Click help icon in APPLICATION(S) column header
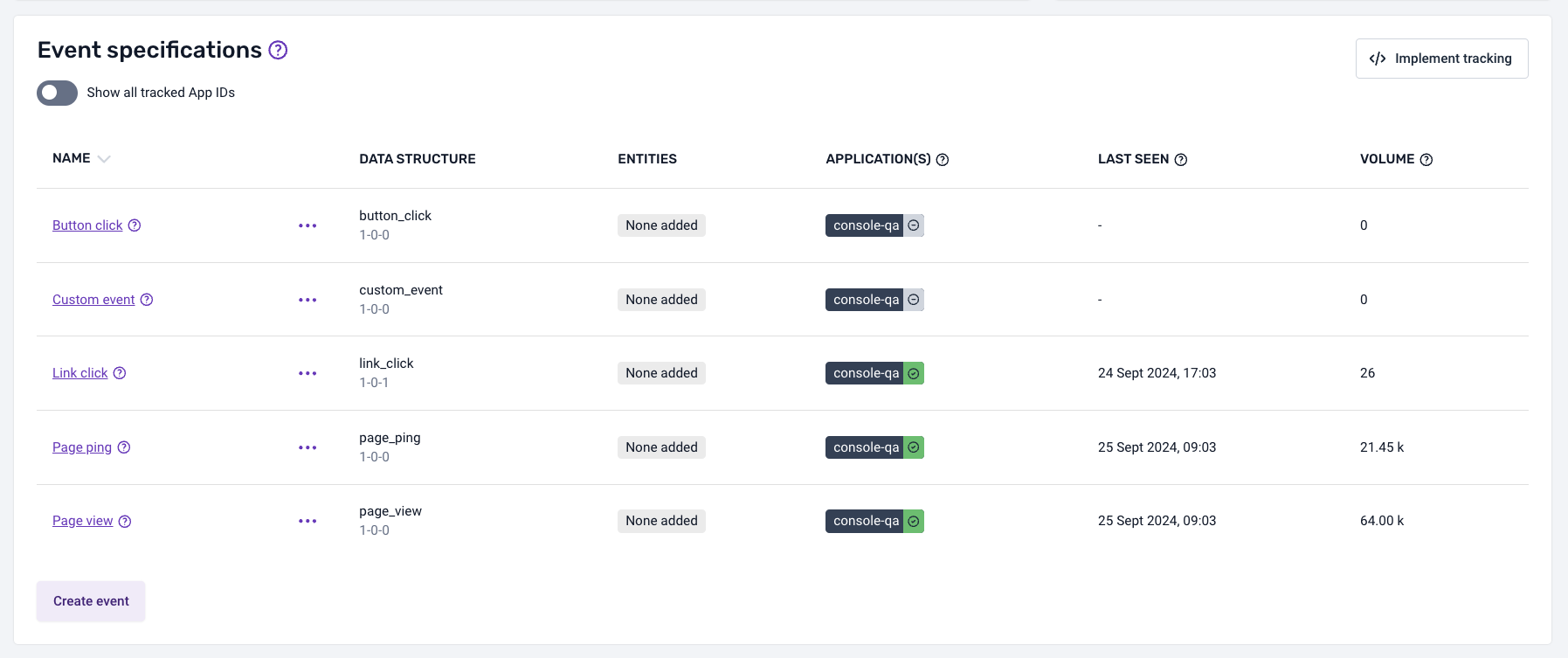Image resolution: width=1568 pixels, height=658 pixels. 943,160
